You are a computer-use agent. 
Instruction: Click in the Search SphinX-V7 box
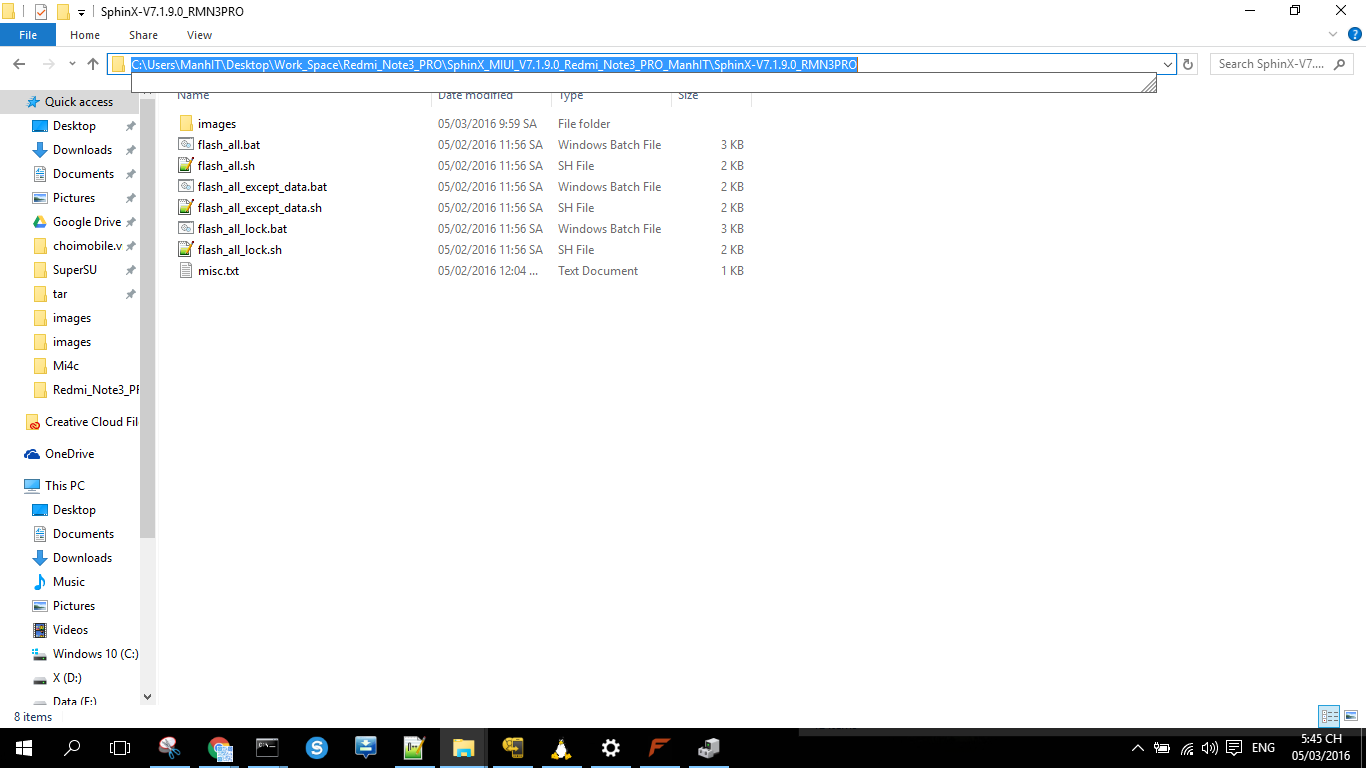[1270, 64]
